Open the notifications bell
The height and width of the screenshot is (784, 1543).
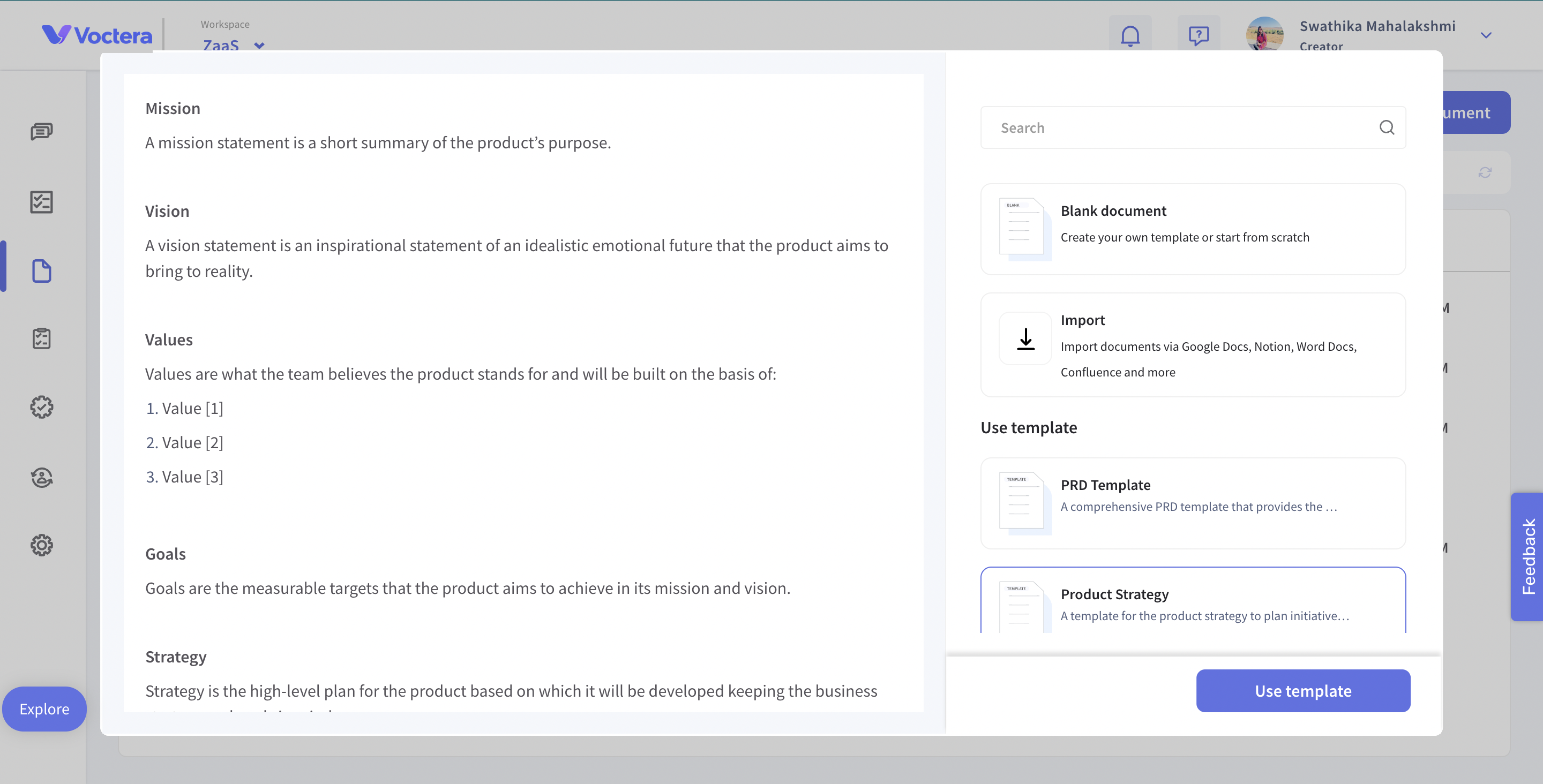(x=1130, y=35)
